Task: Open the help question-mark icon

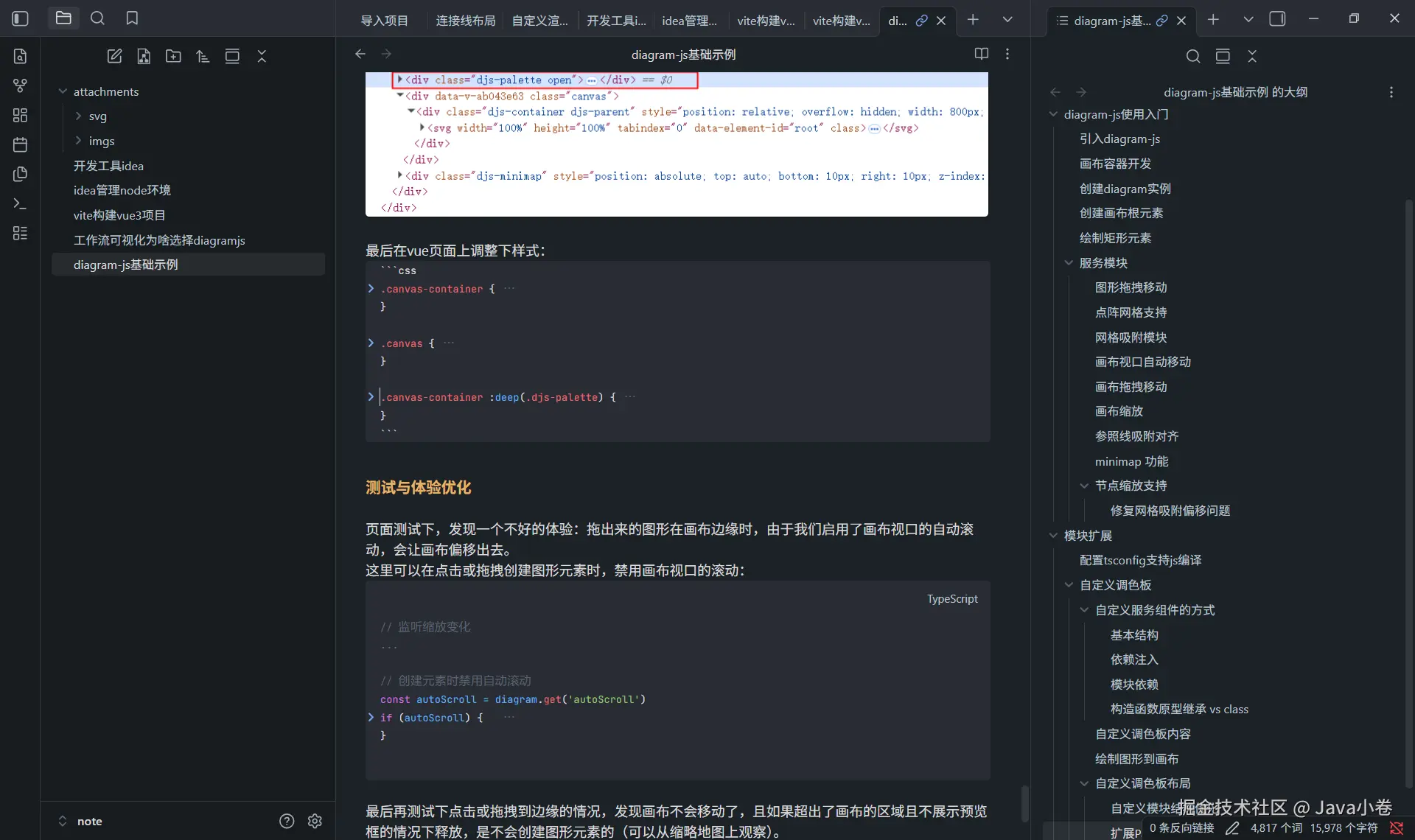Action: (x=287, y=821)
